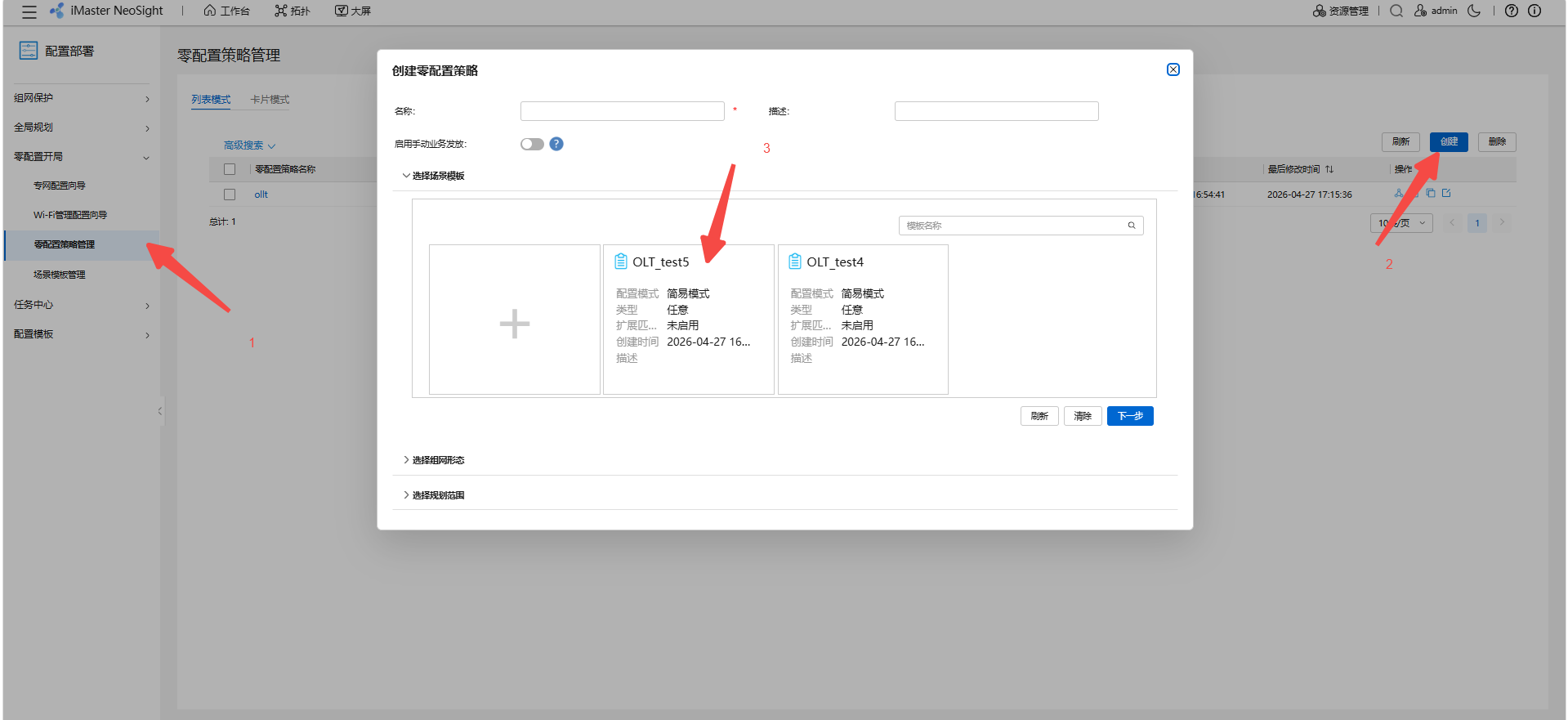Open Wi-Fi管理配置向导 in the sidebar
Image resolution: width=1568 pixels, height=720 pixels.
coord(70,215)
